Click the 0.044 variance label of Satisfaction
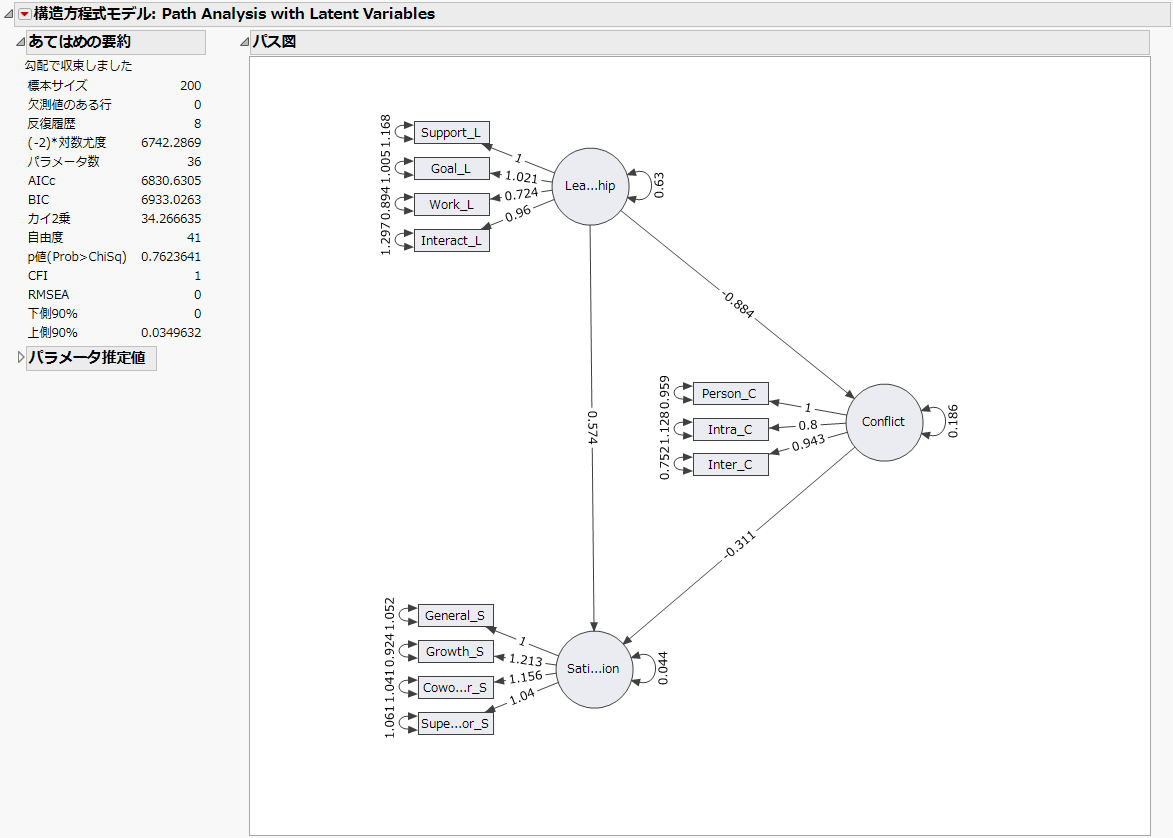This screenshot has height=838, width=1173. 663,668
